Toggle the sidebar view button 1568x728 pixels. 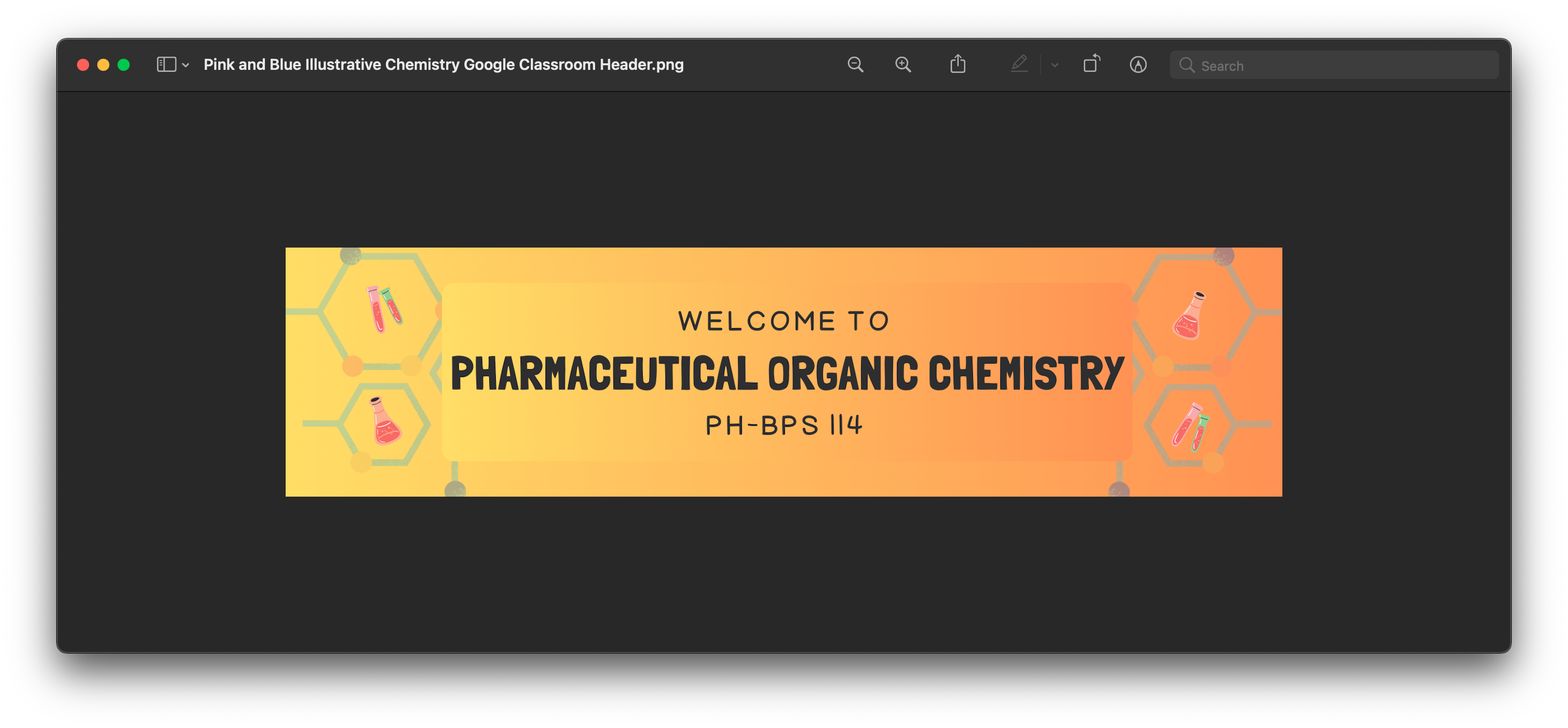click(x=166, y=64)
